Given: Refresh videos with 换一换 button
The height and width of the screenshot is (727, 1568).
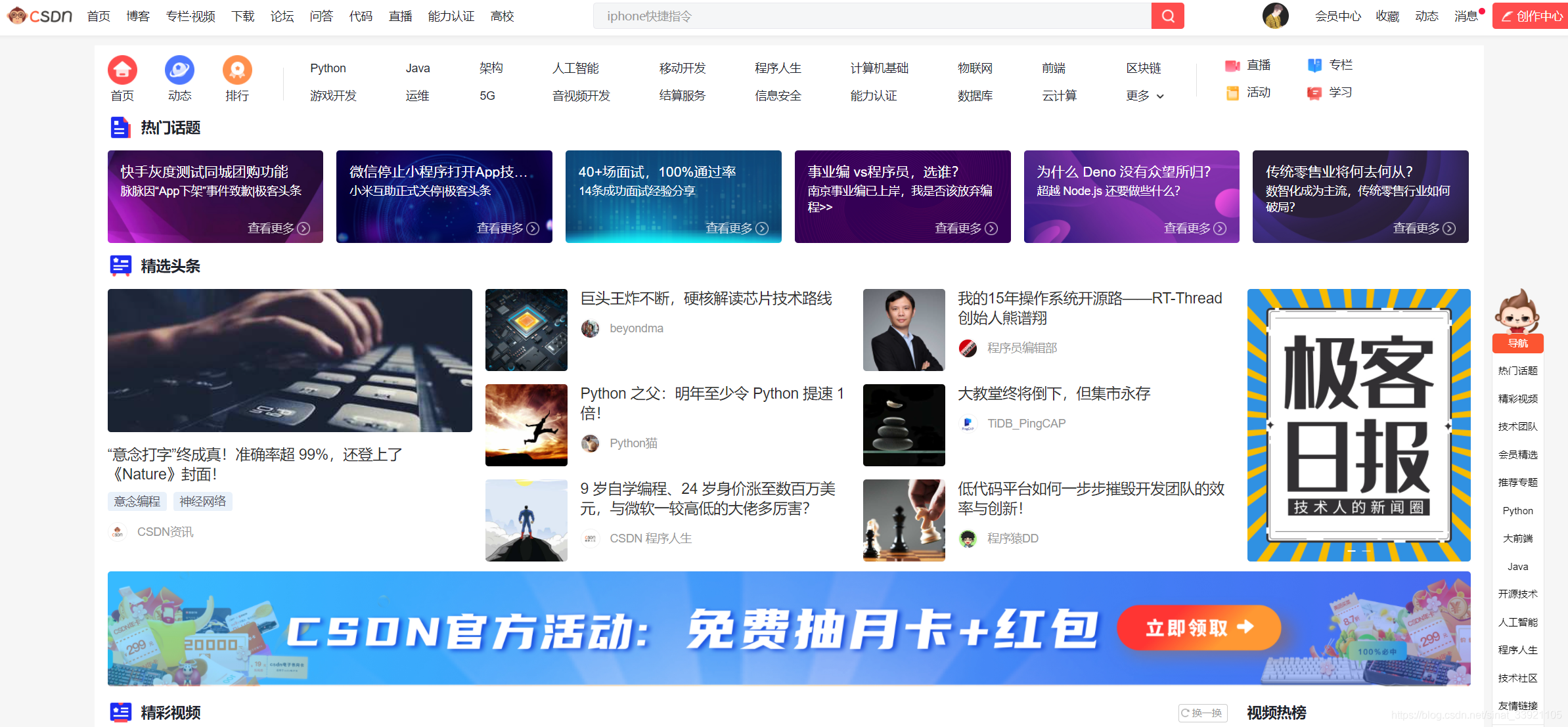Looking at the screenshot, I should [1202, 713].
